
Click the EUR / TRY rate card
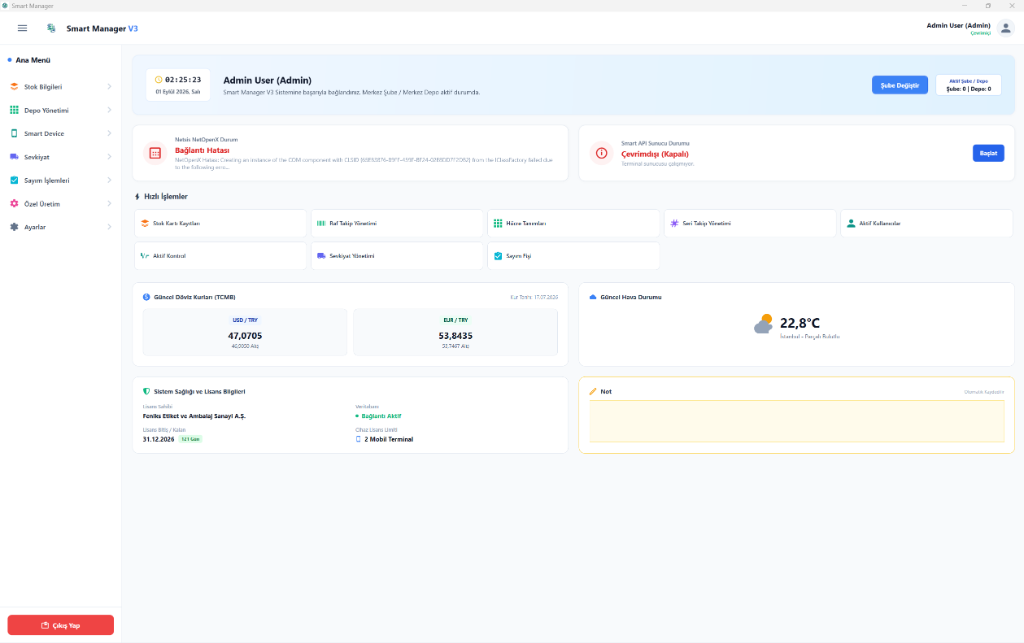pyautogui.click(x=455, y=332)
